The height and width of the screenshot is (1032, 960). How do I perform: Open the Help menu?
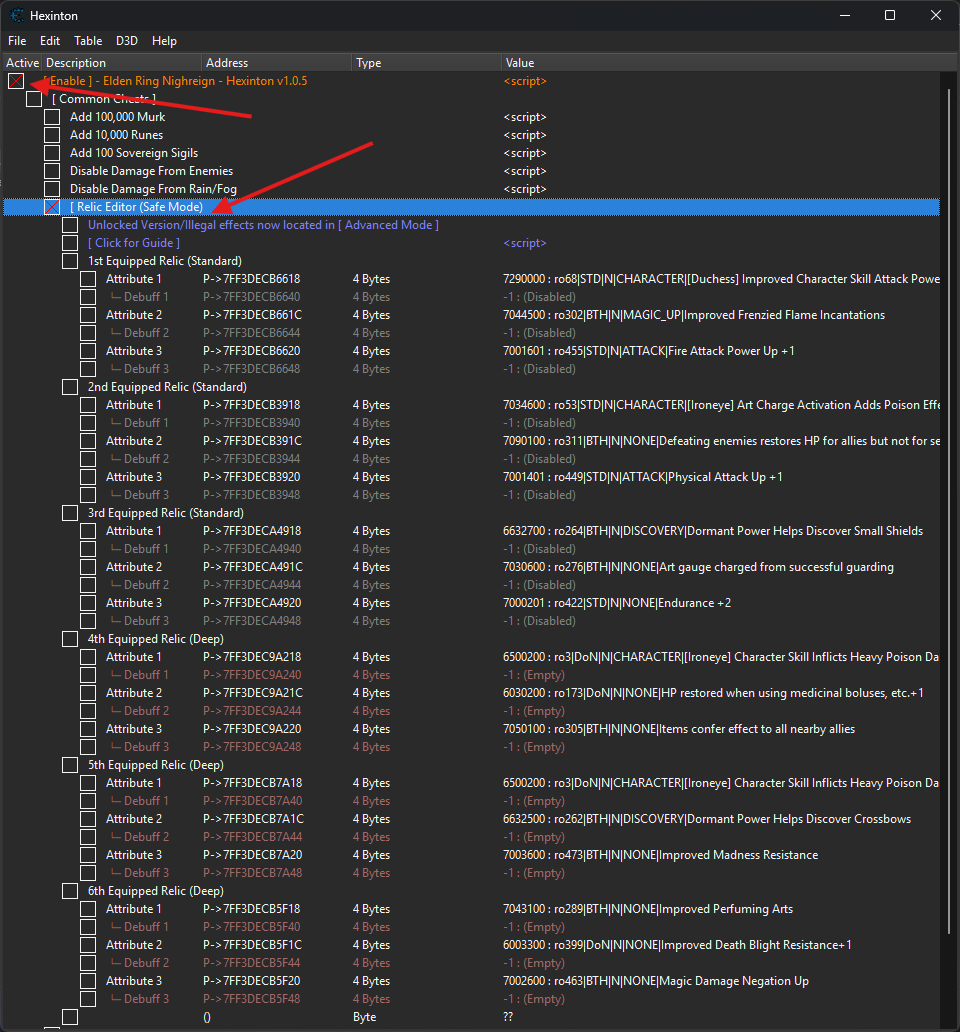point(164,41)
